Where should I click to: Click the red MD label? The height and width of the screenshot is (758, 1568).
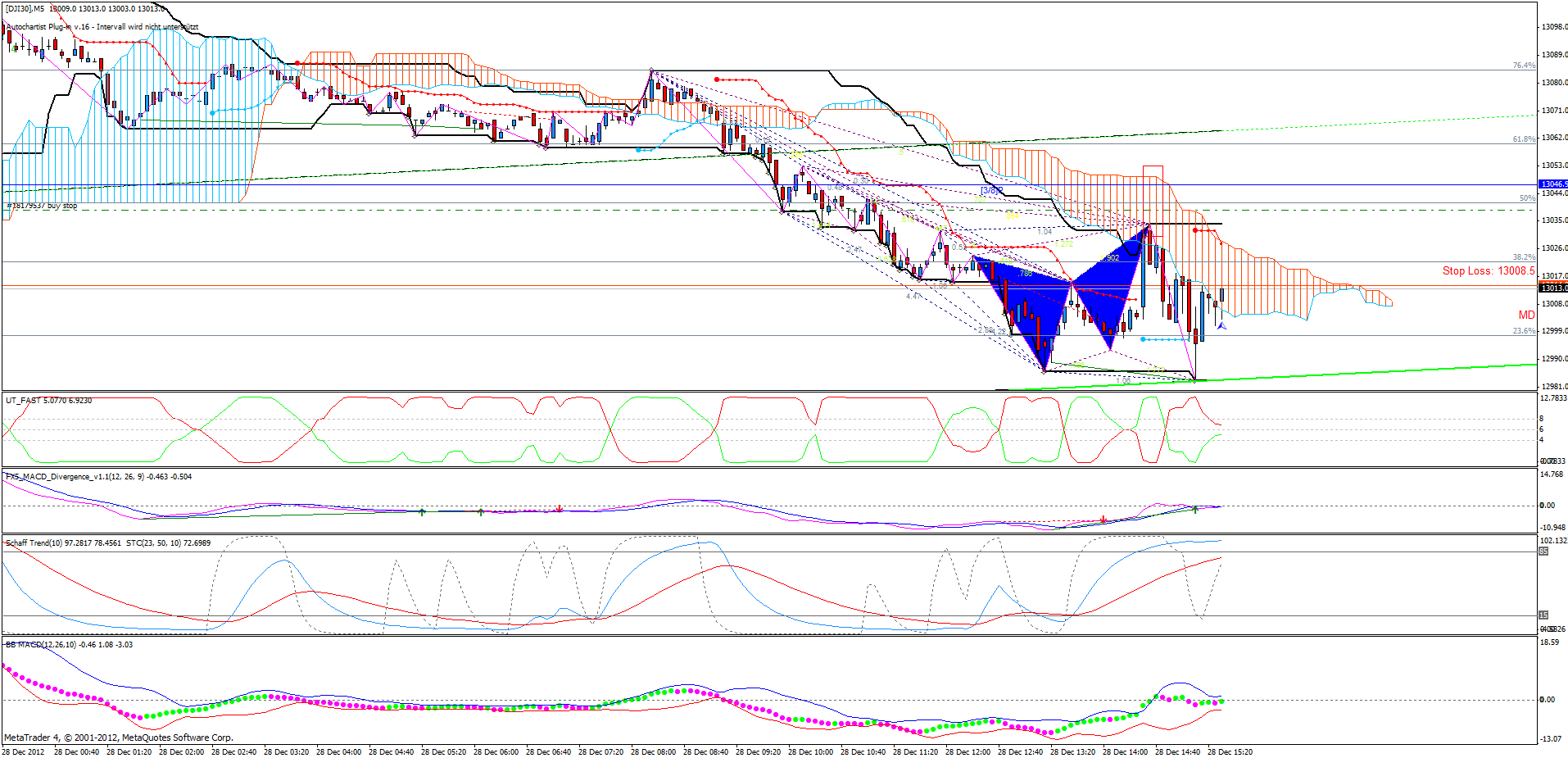point(1526,315)
